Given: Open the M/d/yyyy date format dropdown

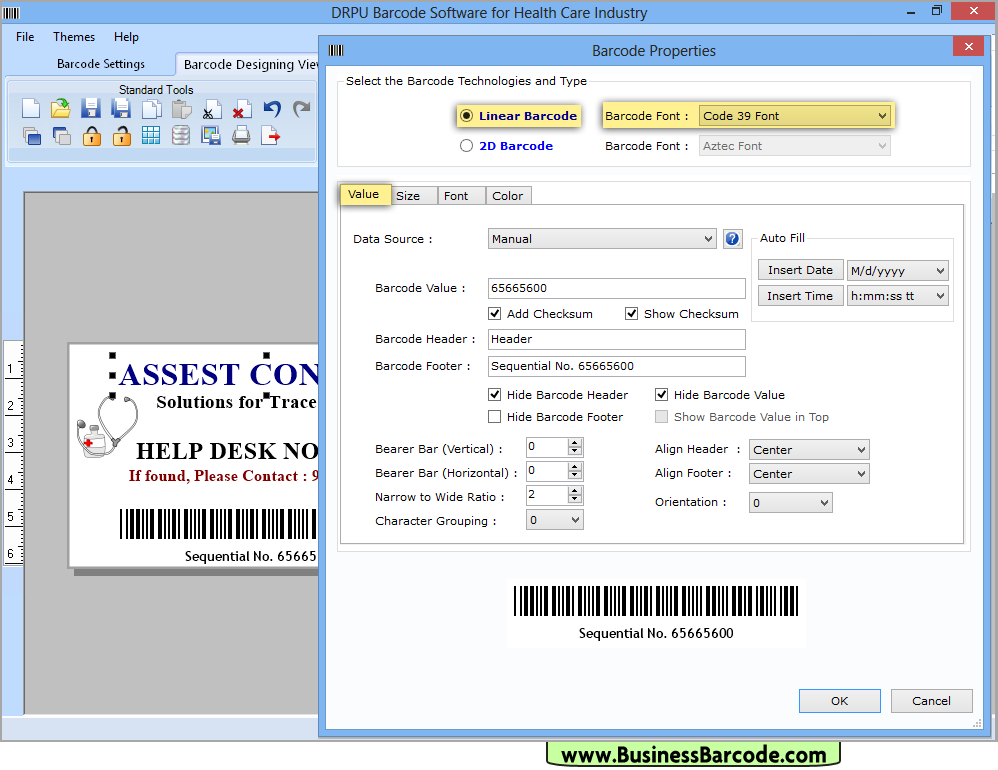Looking at the screenshot, I should (897, 270).
